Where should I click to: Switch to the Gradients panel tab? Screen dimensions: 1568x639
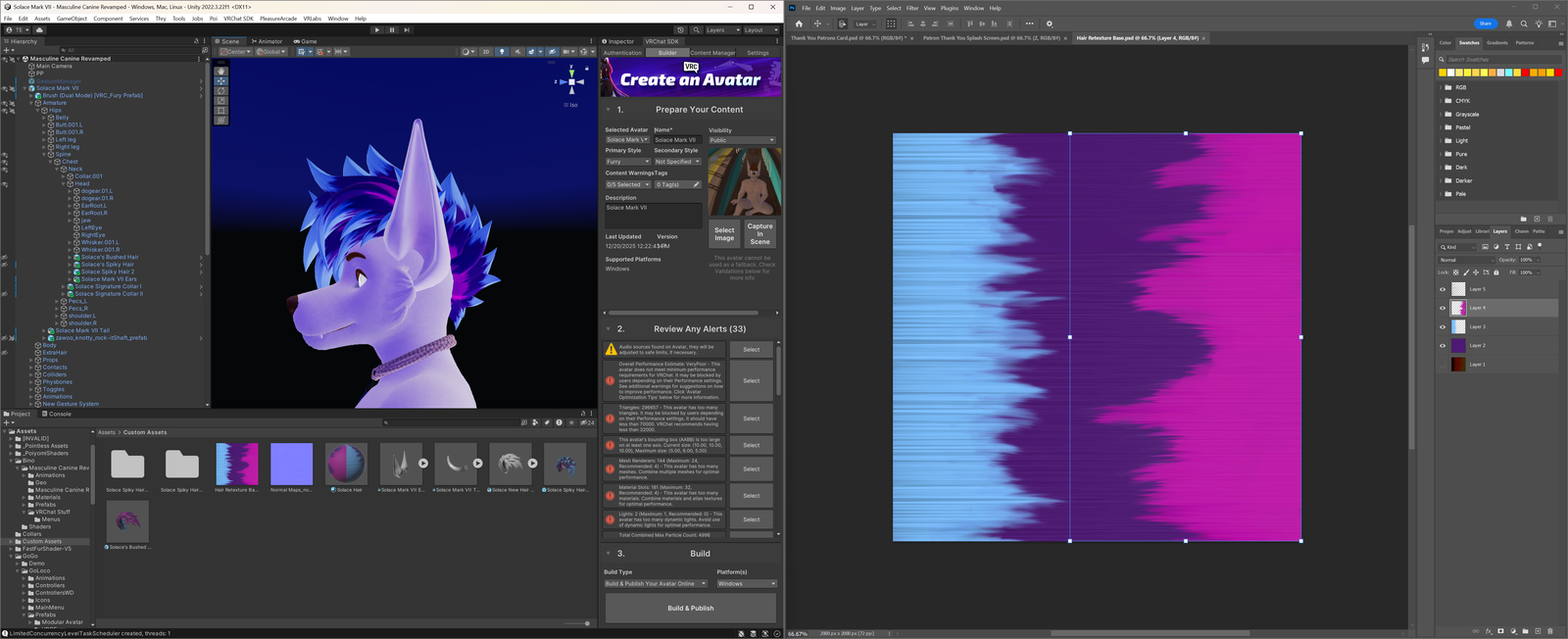pos(1496,43)
